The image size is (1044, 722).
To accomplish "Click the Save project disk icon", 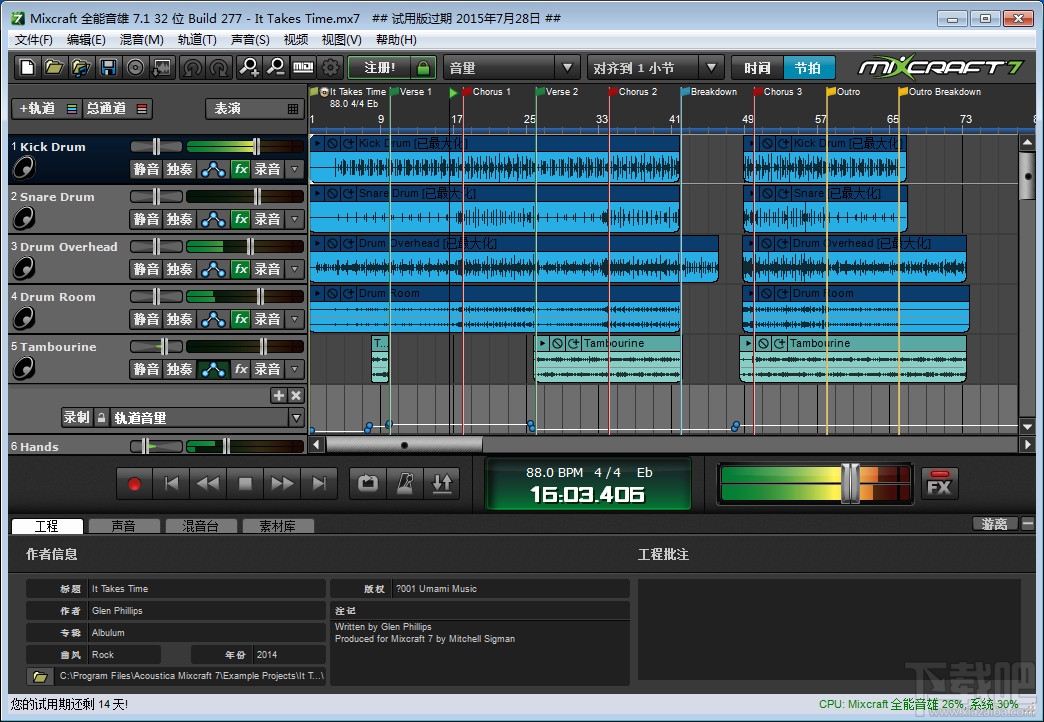I will pyautogui.click(x=108, y=68).
